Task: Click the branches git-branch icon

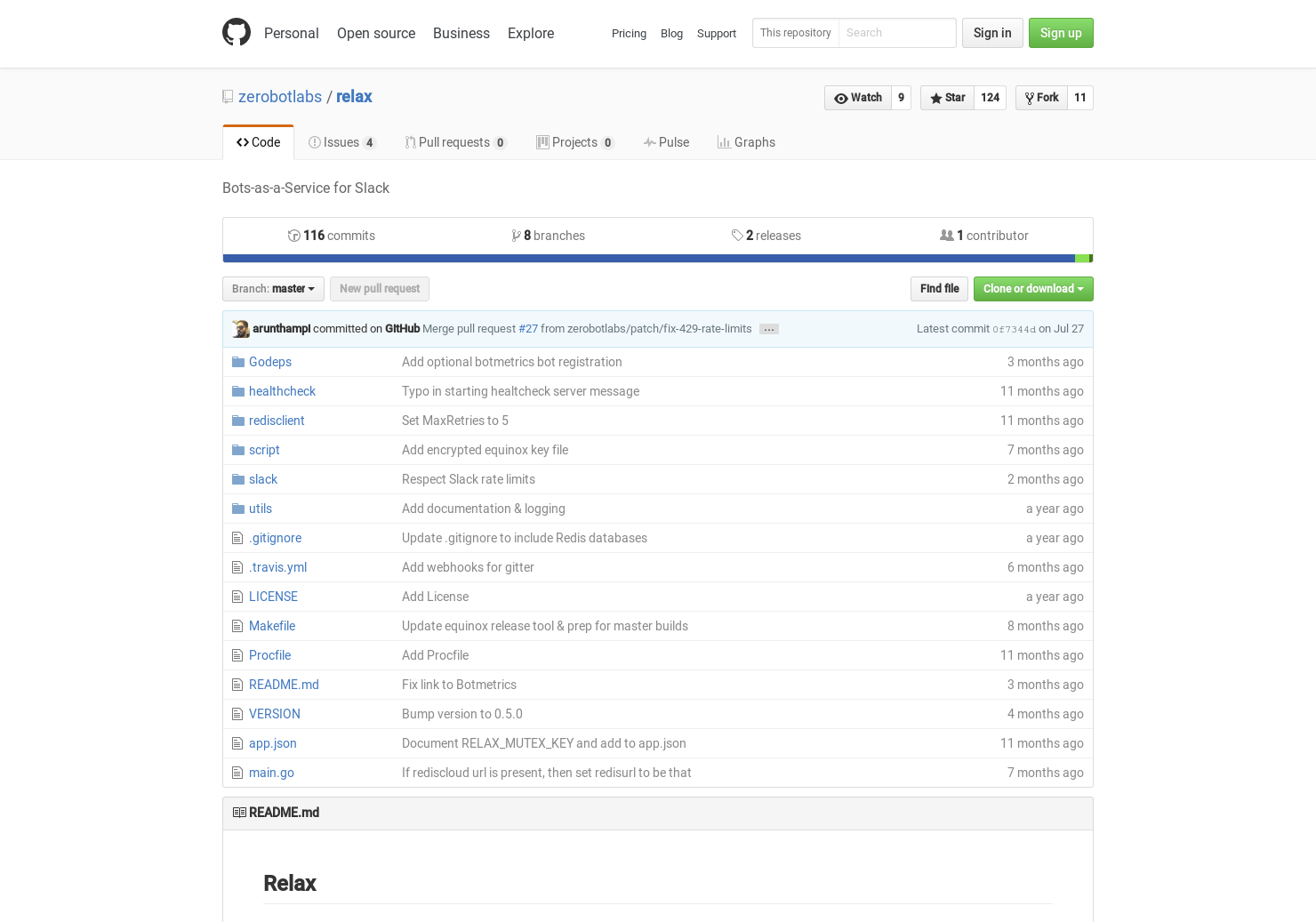Action: pos(516,236)
